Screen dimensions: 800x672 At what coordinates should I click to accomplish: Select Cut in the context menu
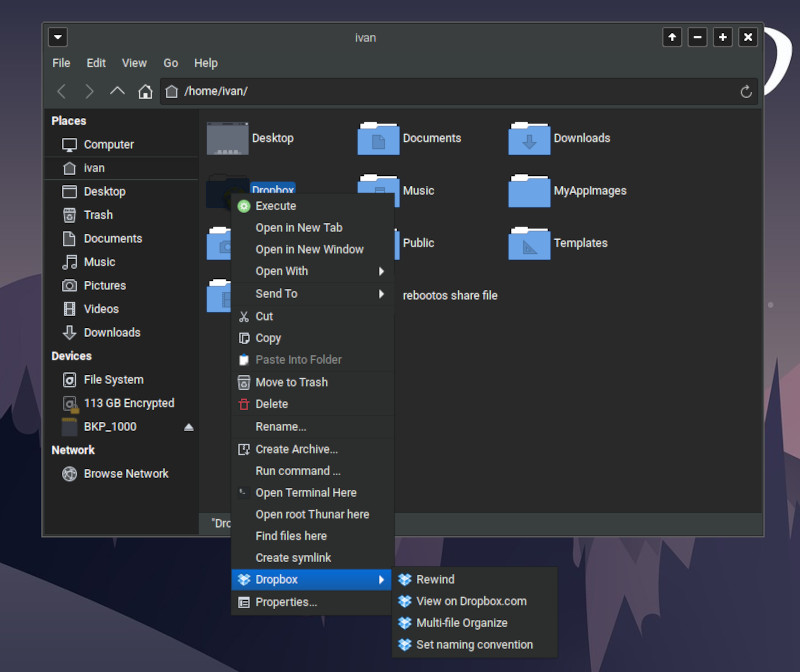click(312, 316)
